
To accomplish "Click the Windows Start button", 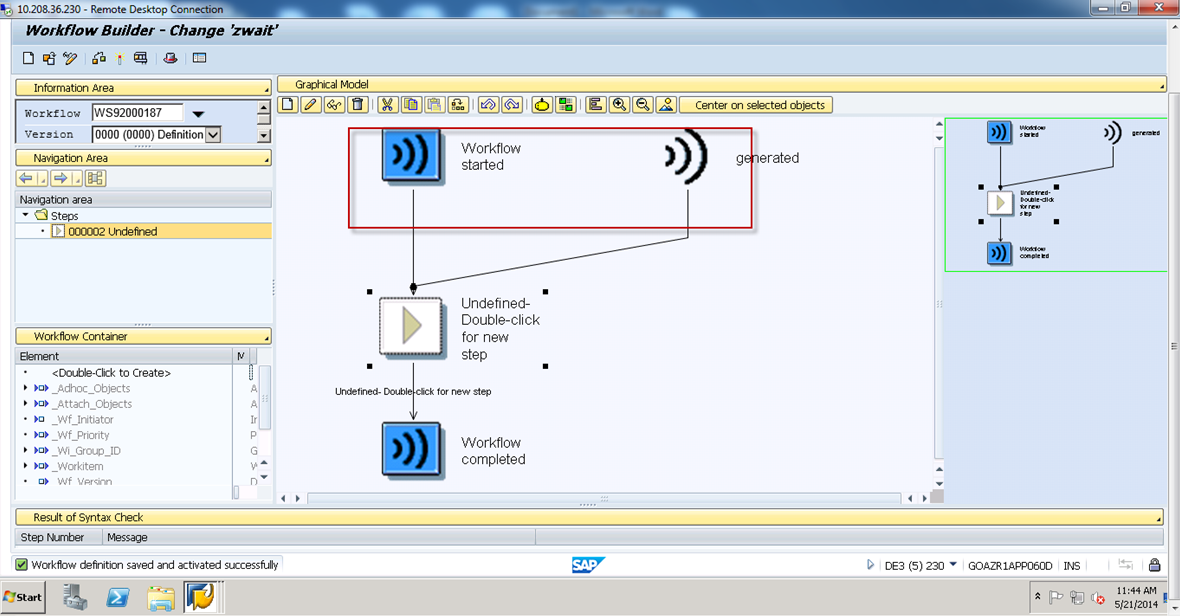I will pos(23,597).
